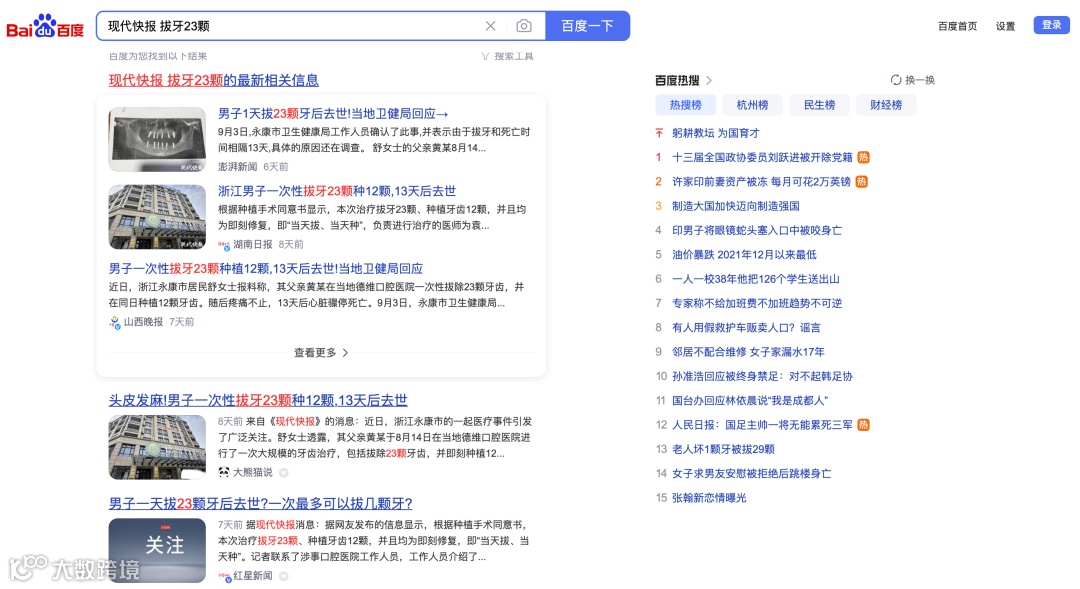Open 张翰新恋情曝光 topic
This screenshot has height=589, width=1080.
click(709, 498)
